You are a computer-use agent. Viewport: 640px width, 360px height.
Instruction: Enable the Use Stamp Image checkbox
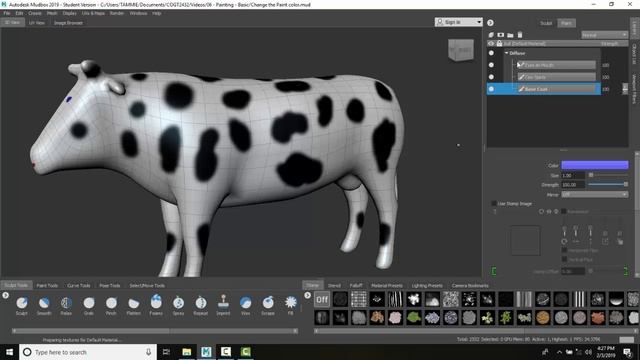pyautogui.click(x=494, y=203)
